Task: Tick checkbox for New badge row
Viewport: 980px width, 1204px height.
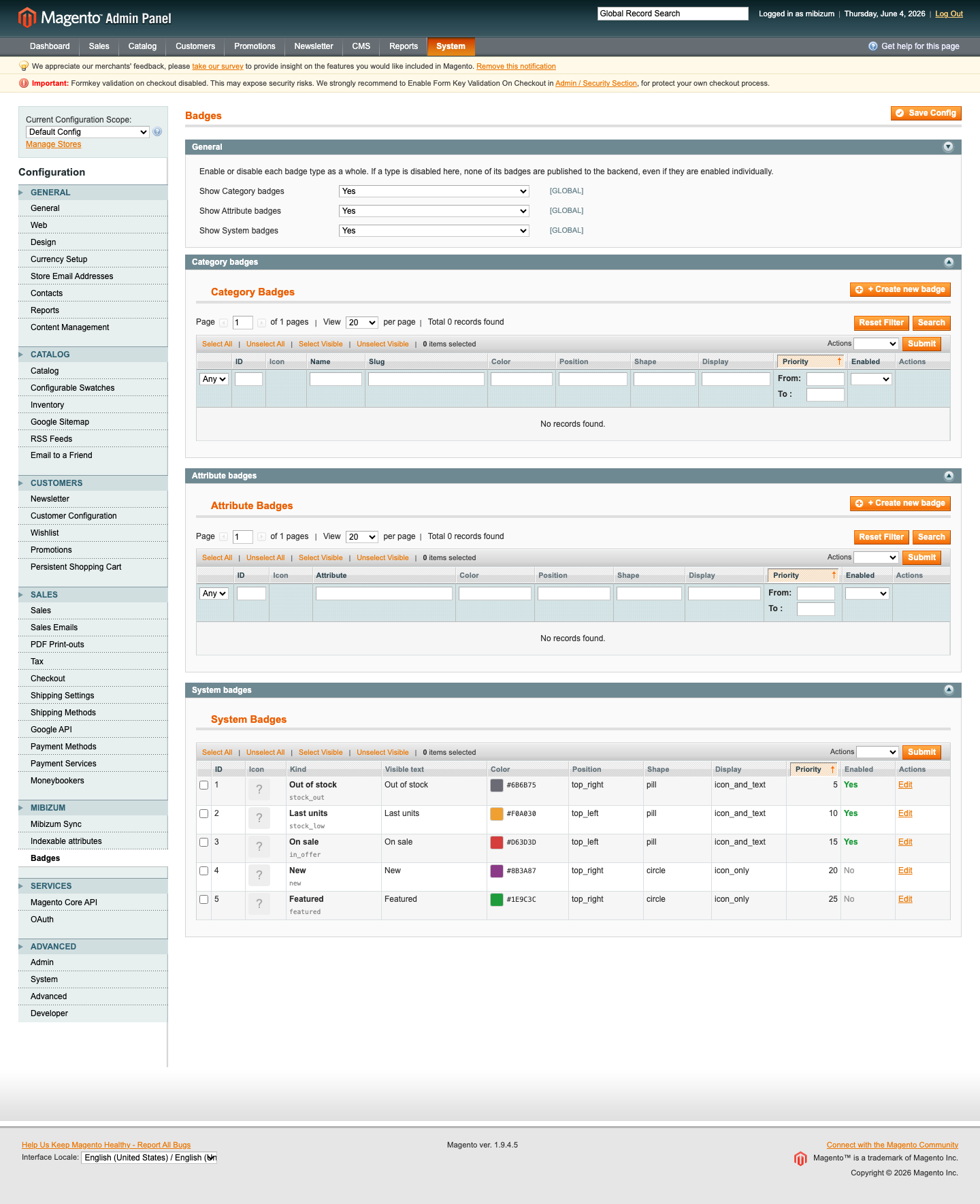Action: pyautogui.click(x=203, y=871)
